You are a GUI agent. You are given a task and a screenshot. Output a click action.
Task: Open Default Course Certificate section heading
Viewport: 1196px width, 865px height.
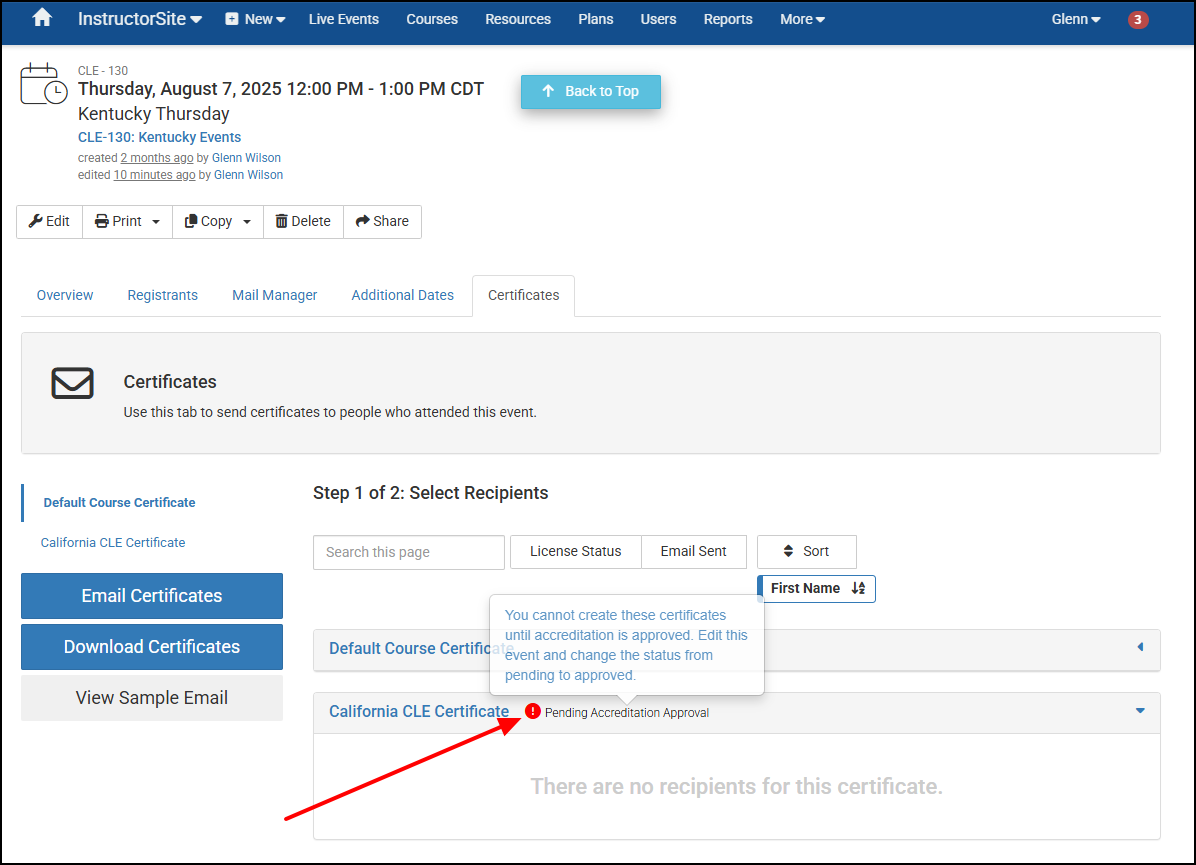pos(420,648)
